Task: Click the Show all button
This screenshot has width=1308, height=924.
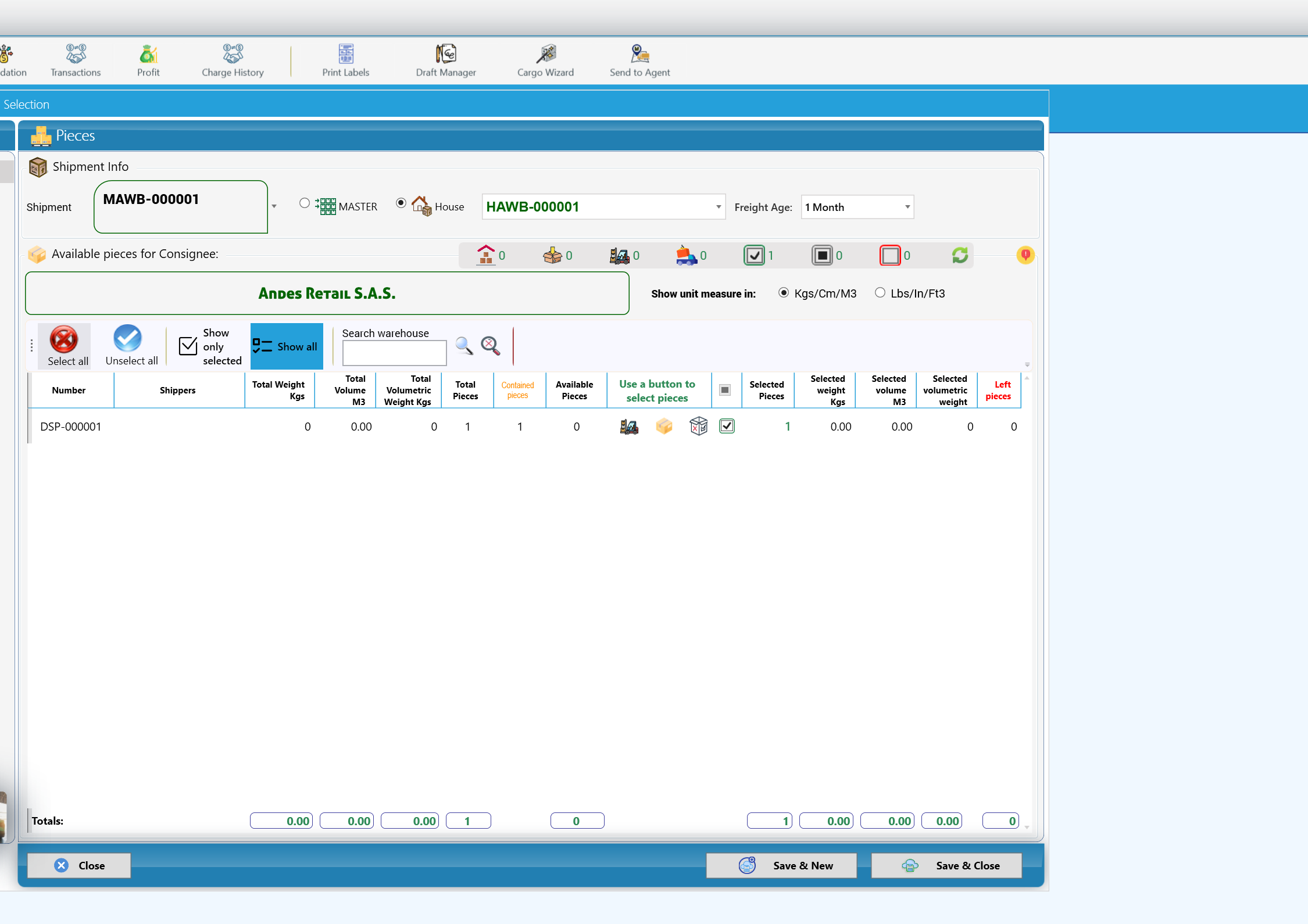Action: point(287,346)
